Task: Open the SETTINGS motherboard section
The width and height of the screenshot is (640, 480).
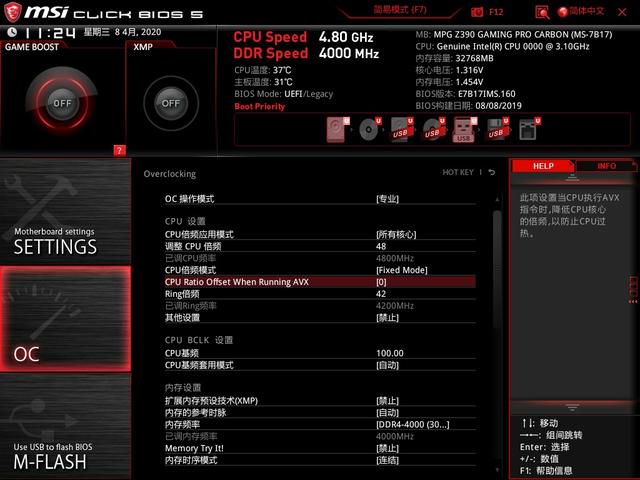Action: (x=65, y=211)
